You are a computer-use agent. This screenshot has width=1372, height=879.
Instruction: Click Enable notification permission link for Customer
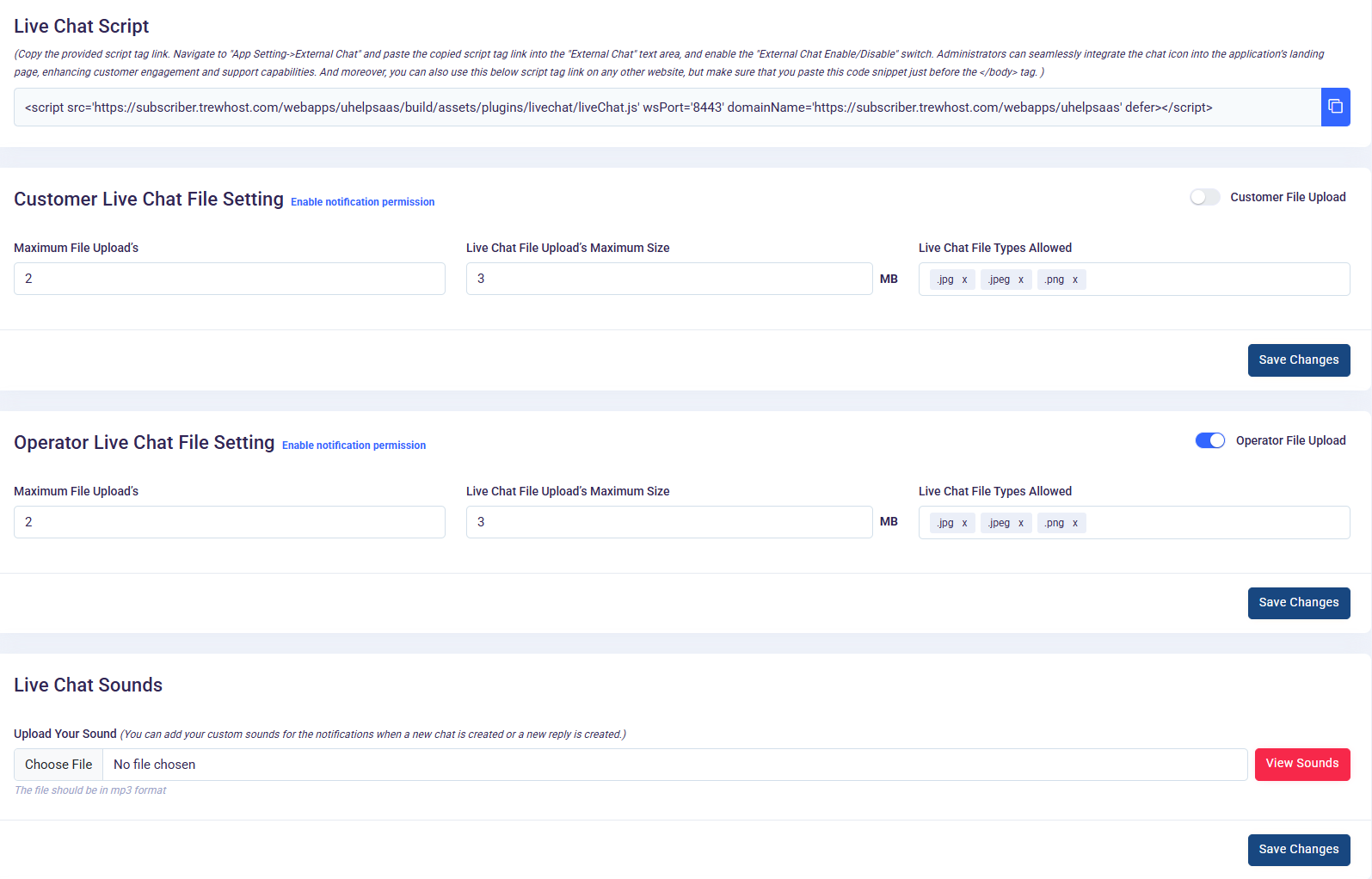pyautogui.click(x=362, y=202)
